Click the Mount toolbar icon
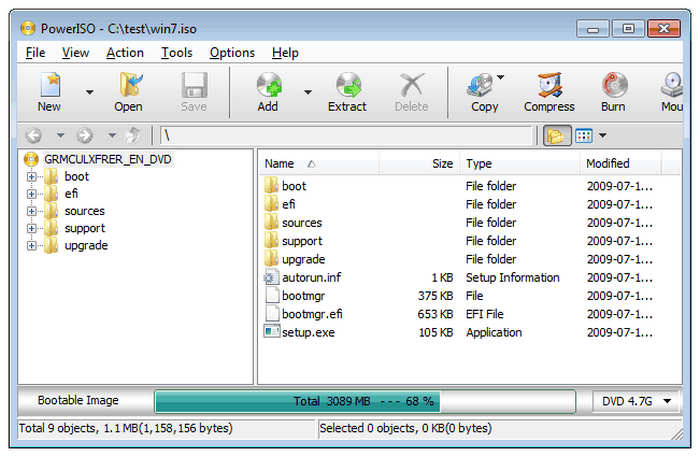 [671, 92]
